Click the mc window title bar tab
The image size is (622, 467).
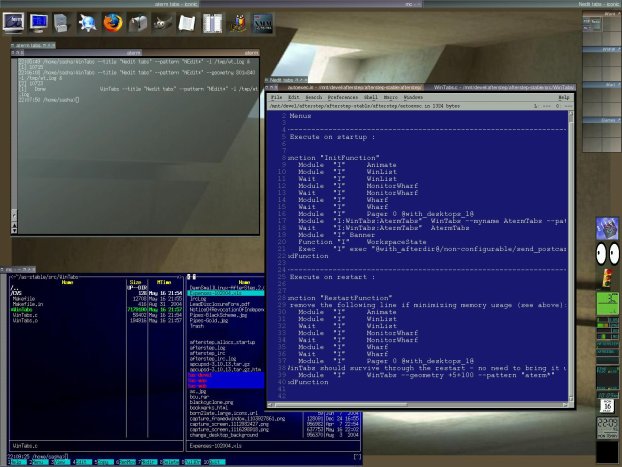coord(18,269)
